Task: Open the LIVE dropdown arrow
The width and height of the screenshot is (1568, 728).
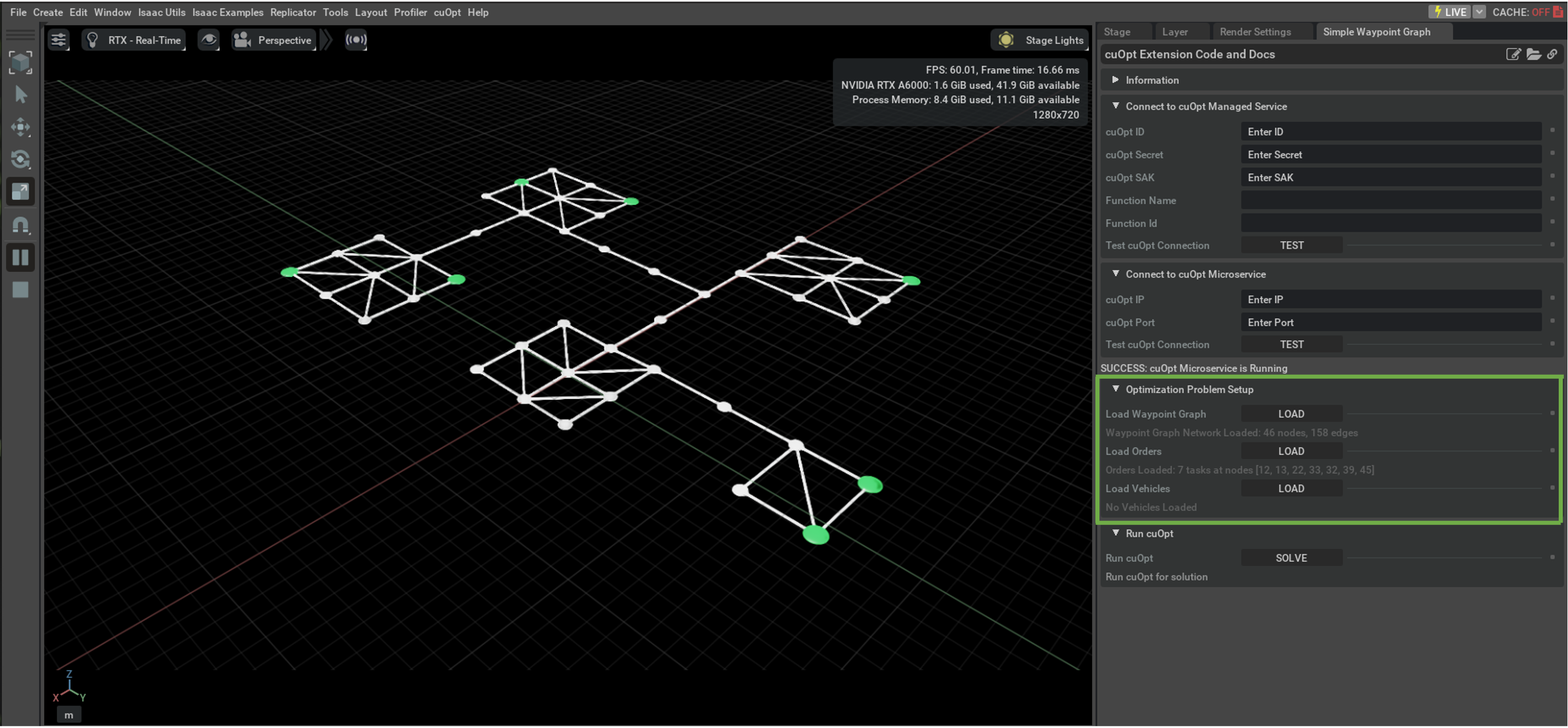Action: pos(1479,12)
